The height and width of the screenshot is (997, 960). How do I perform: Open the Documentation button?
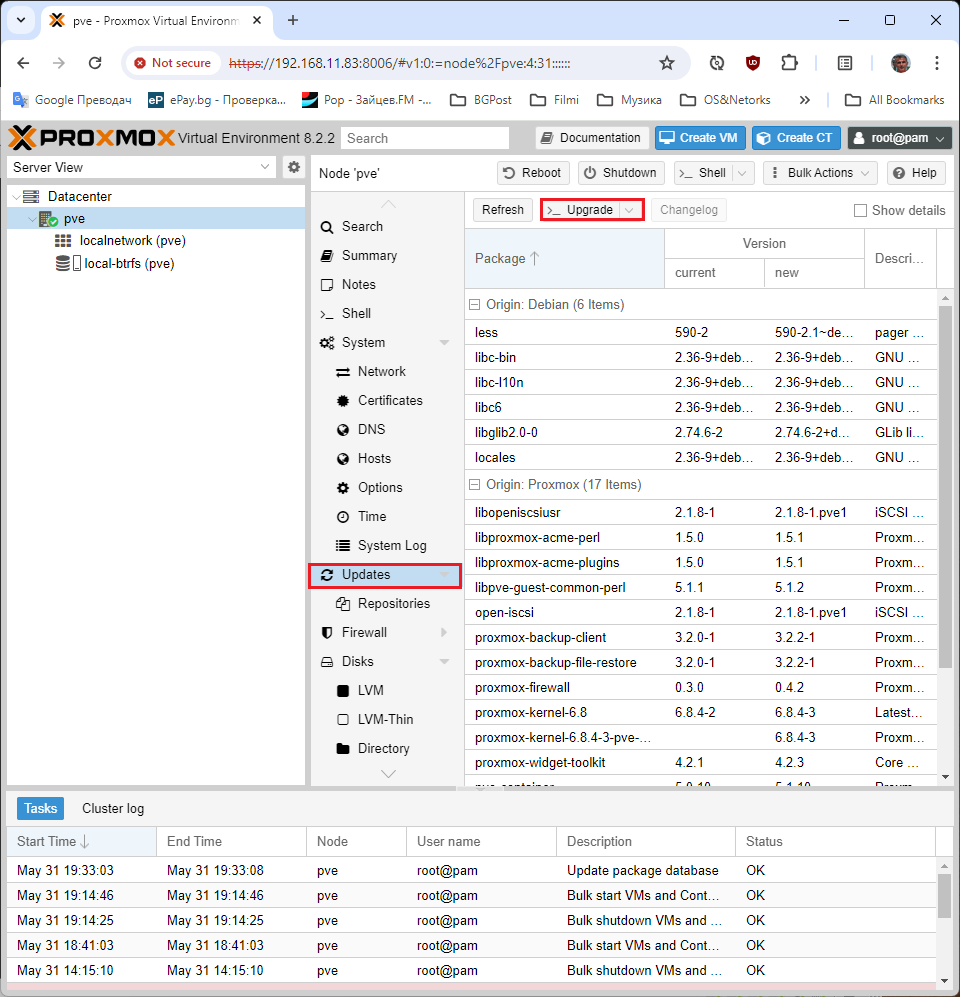[x=592, y=138]
